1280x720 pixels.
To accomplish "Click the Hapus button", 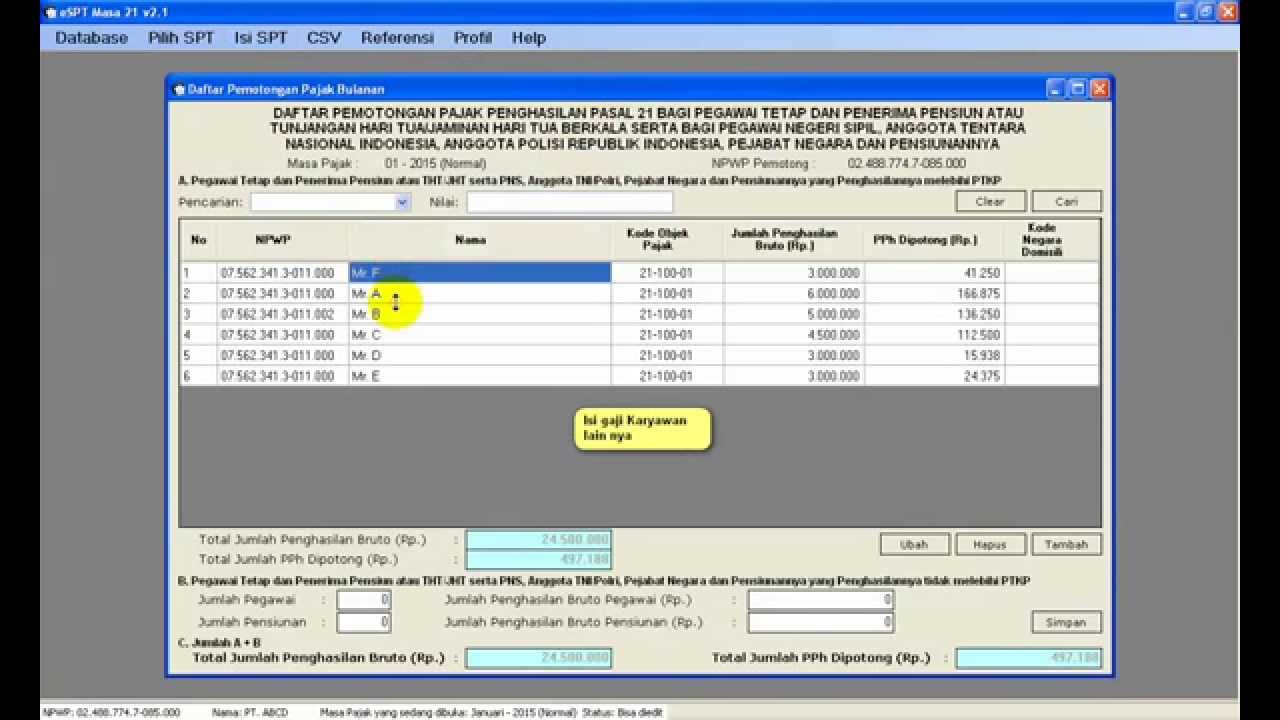I will coord(990,545).
